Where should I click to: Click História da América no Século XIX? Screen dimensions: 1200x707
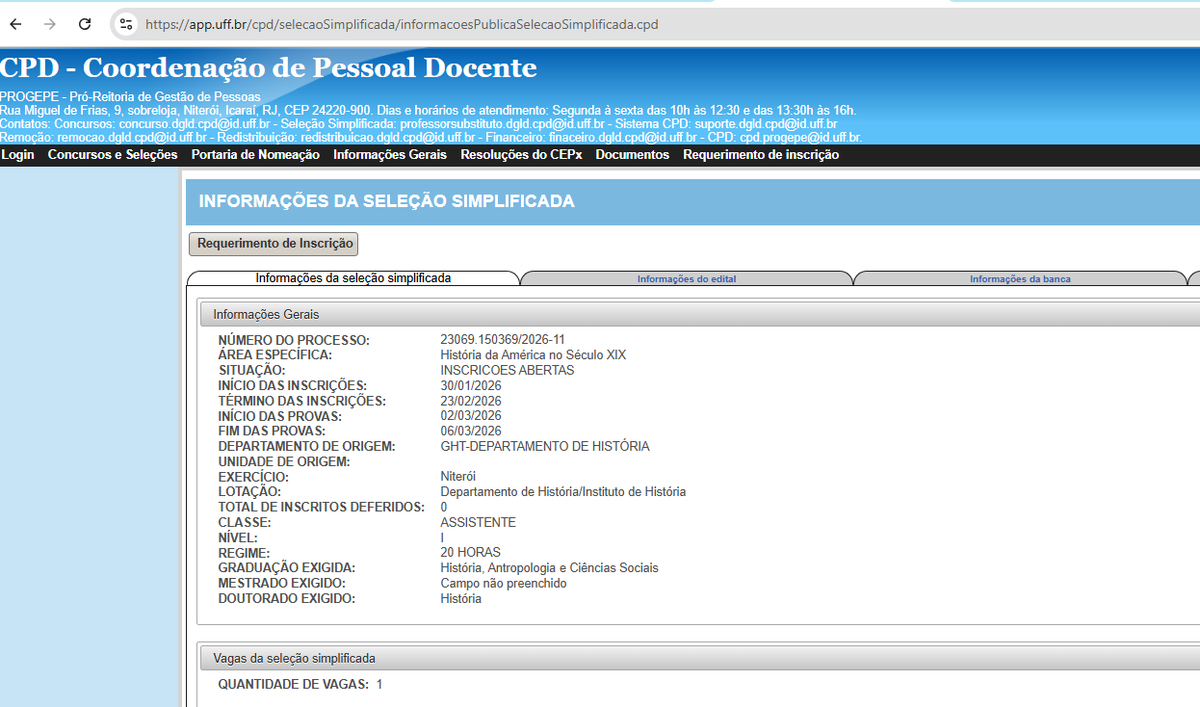533,355
